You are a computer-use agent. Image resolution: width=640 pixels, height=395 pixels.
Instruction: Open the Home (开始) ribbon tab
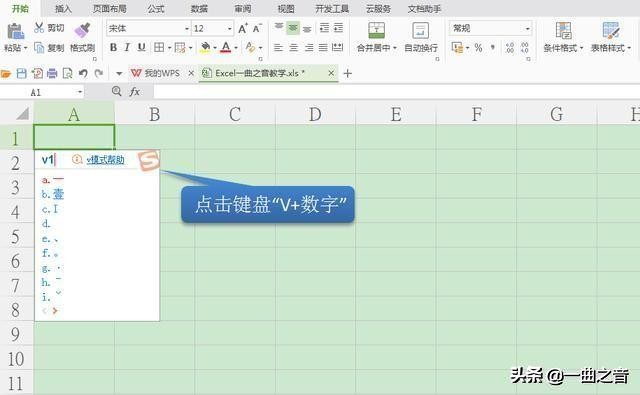(x=20, y=9)
